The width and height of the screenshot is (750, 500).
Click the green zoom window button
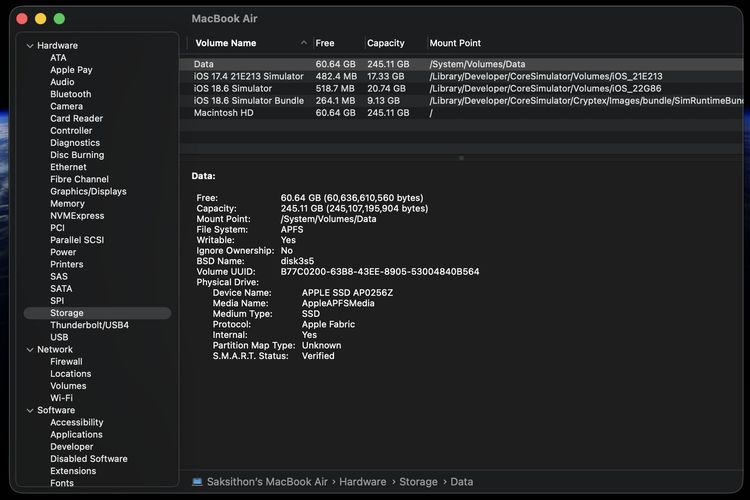[59, 19]
